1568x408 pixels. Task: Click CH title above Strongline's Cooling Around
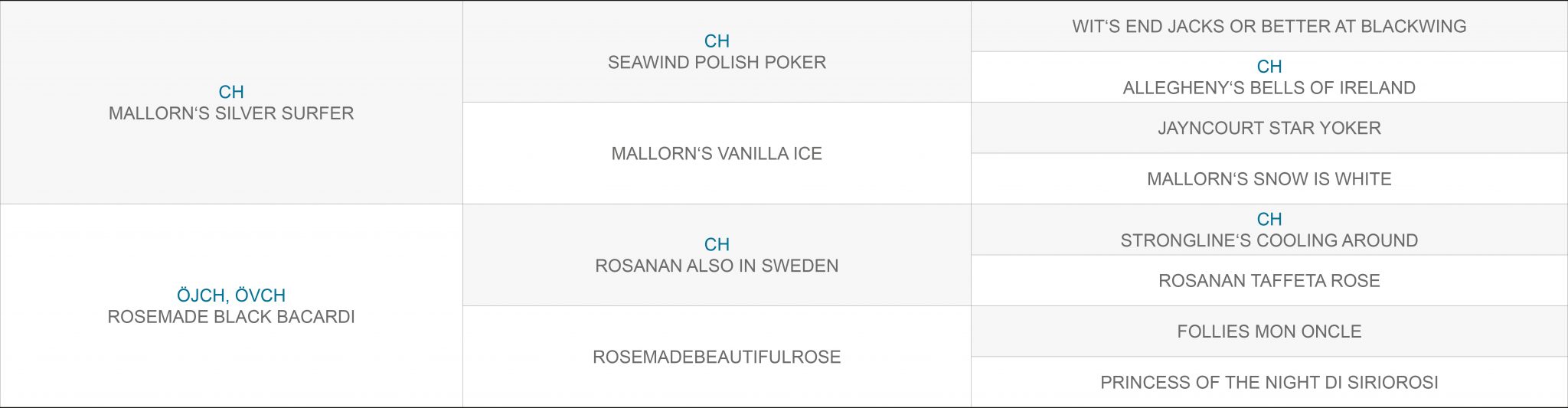1269,219
